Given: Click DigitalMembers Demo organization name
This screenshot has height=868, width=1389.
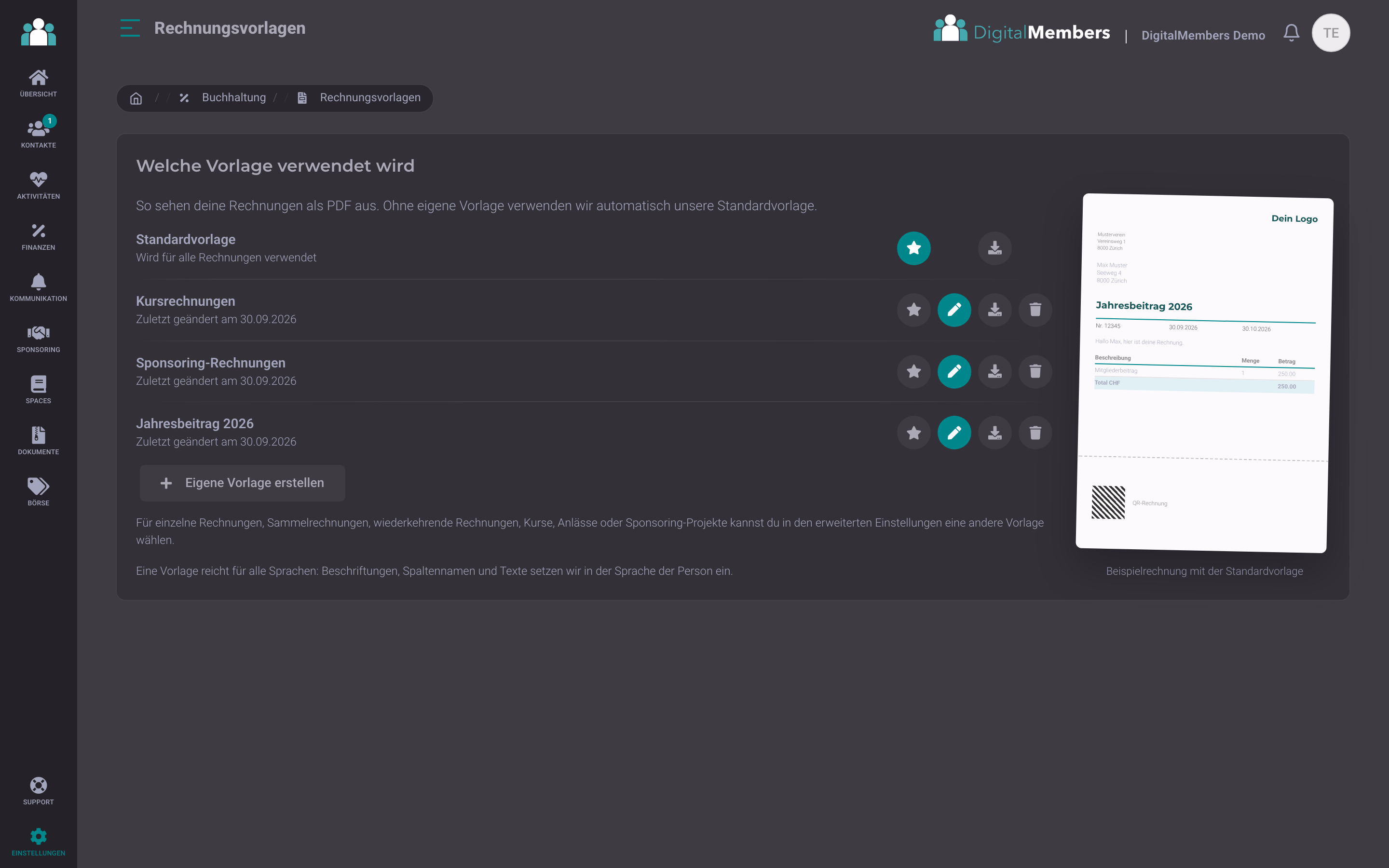Looking at the screenshot, I should 1203,35.
